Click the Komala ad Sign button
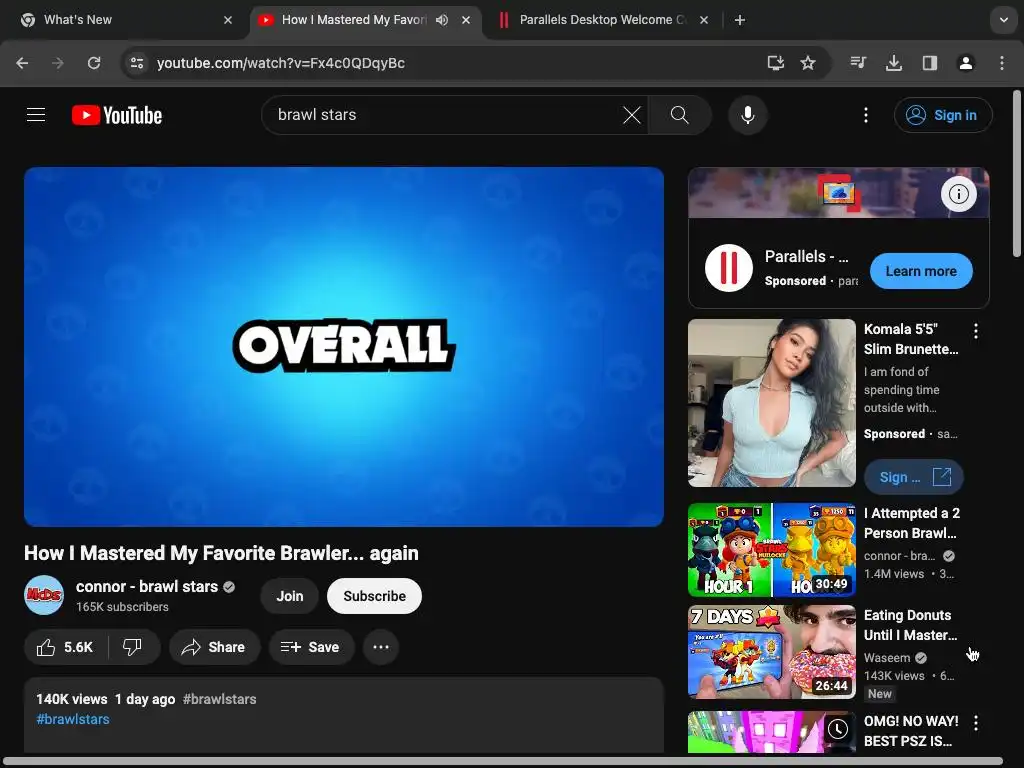The image size is (1024, 768). 914,477
